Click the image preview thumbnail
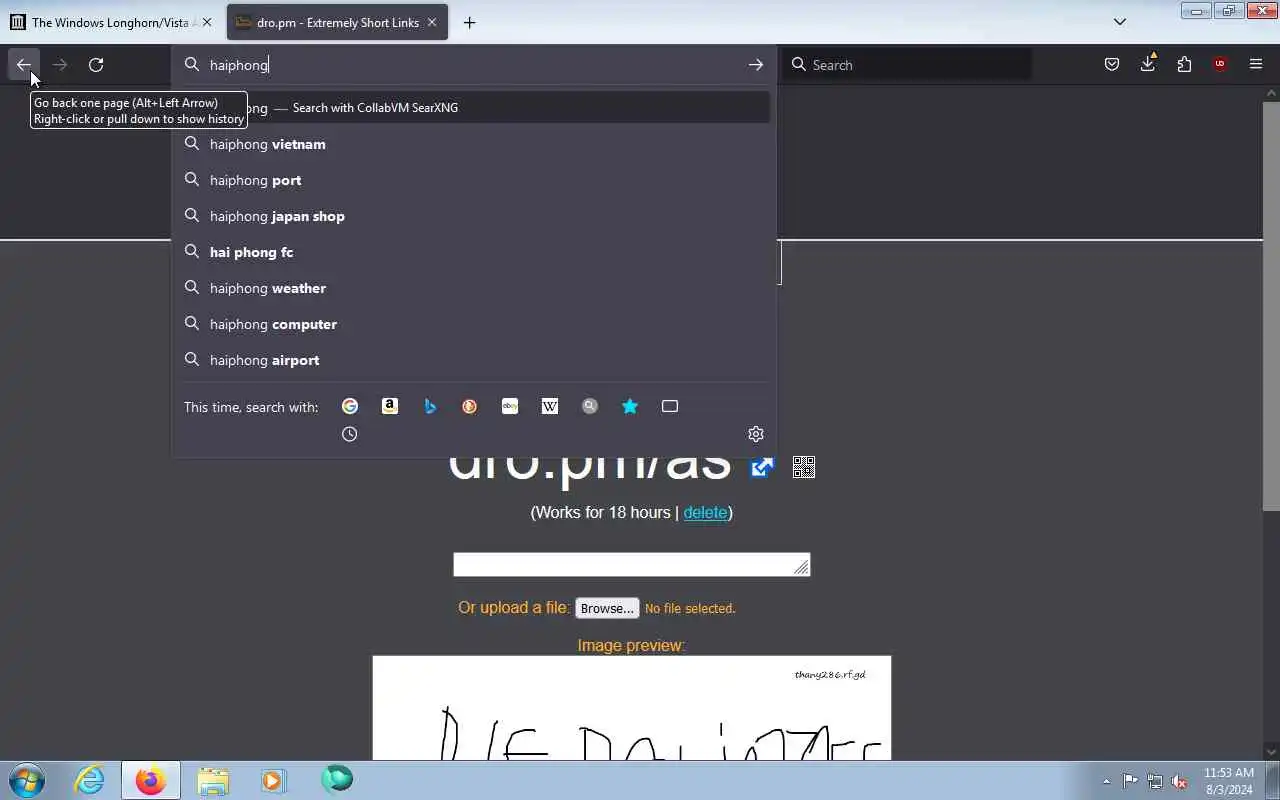This screenshot has height=800, width=1280. (x=631, y=708)
